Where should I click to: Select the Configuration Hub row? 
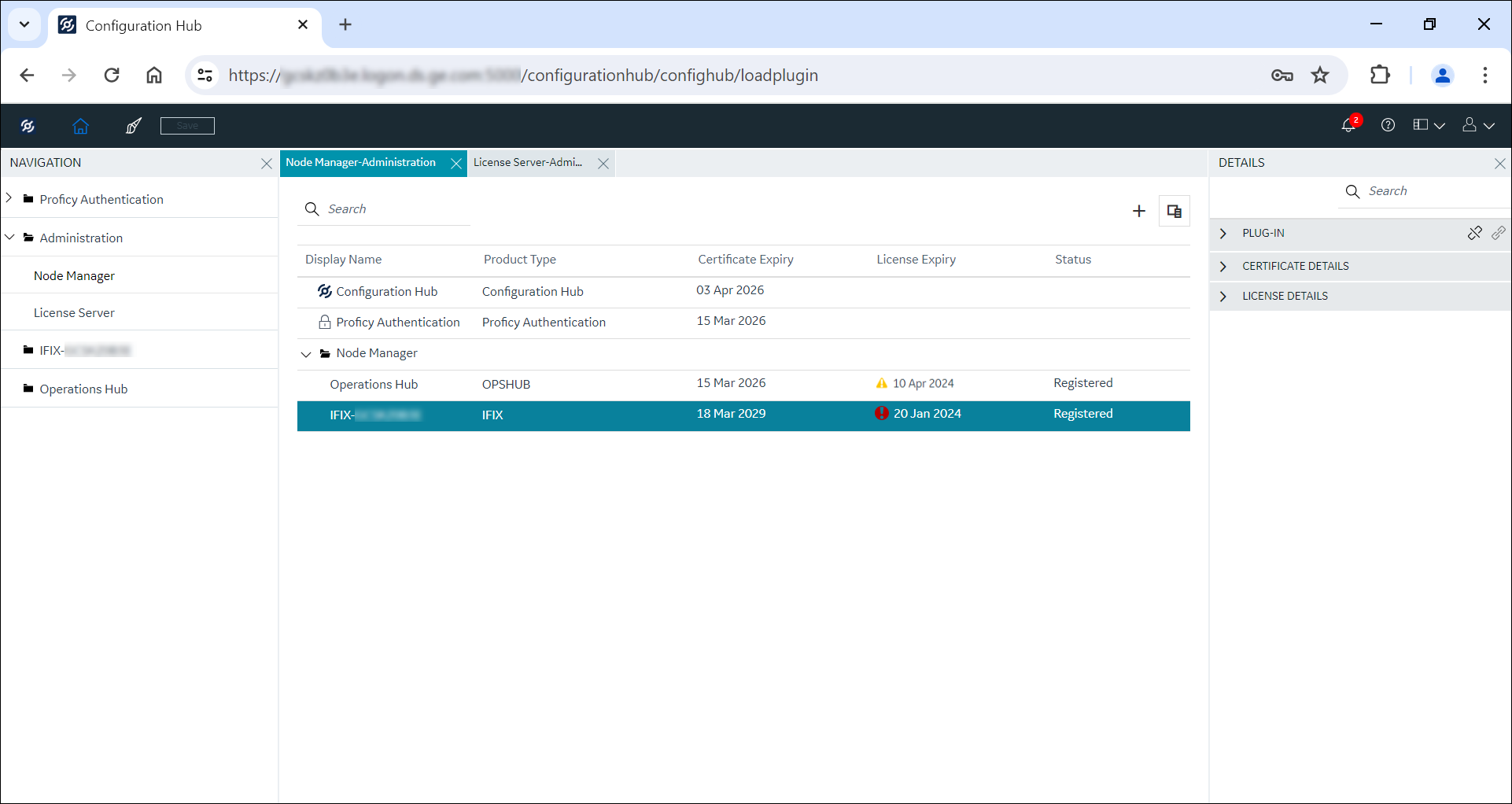click(743, 292)
